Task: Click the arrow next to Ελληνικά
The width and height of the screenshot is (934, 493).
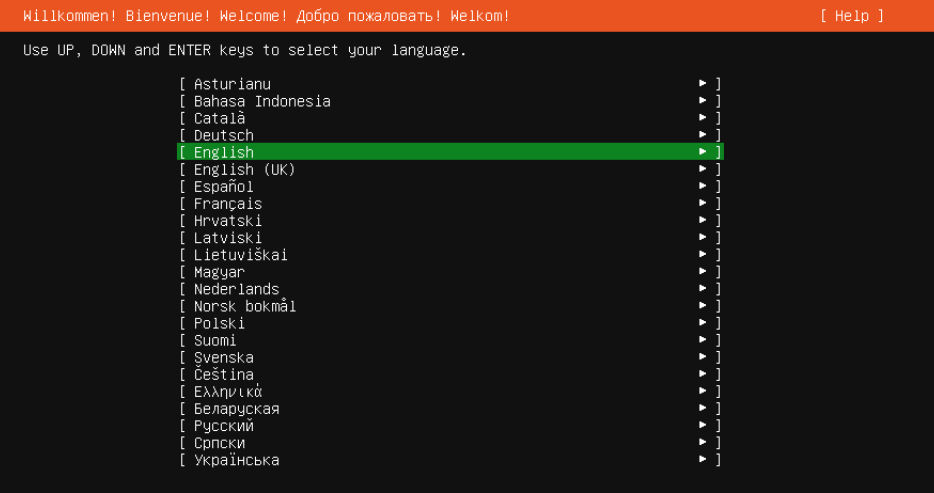Action: [x=704, y=391]
